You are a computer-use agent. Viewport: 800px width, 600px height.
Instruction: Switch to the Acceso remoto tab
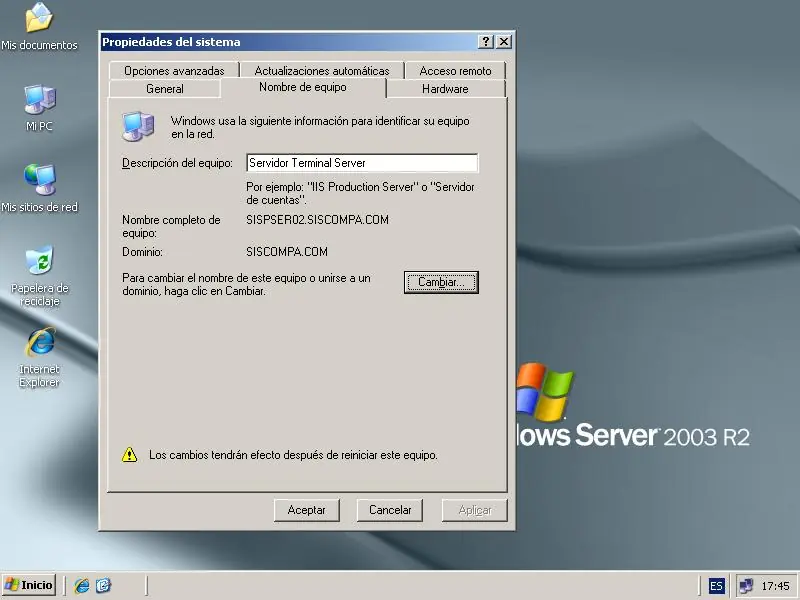pos(455,70)
